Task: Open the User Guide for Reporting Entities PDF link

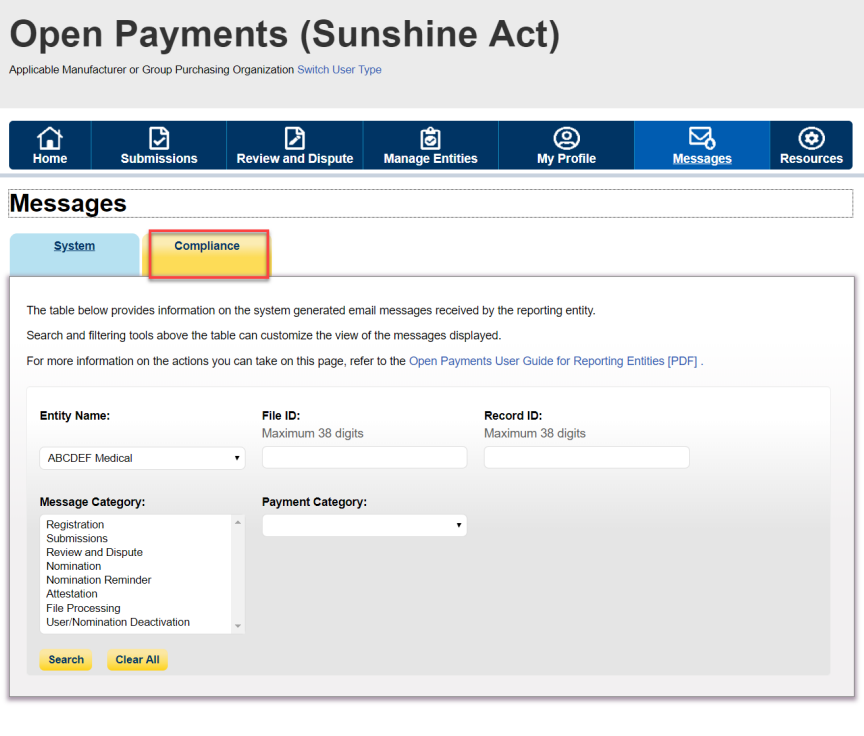Action: (553, 361)
